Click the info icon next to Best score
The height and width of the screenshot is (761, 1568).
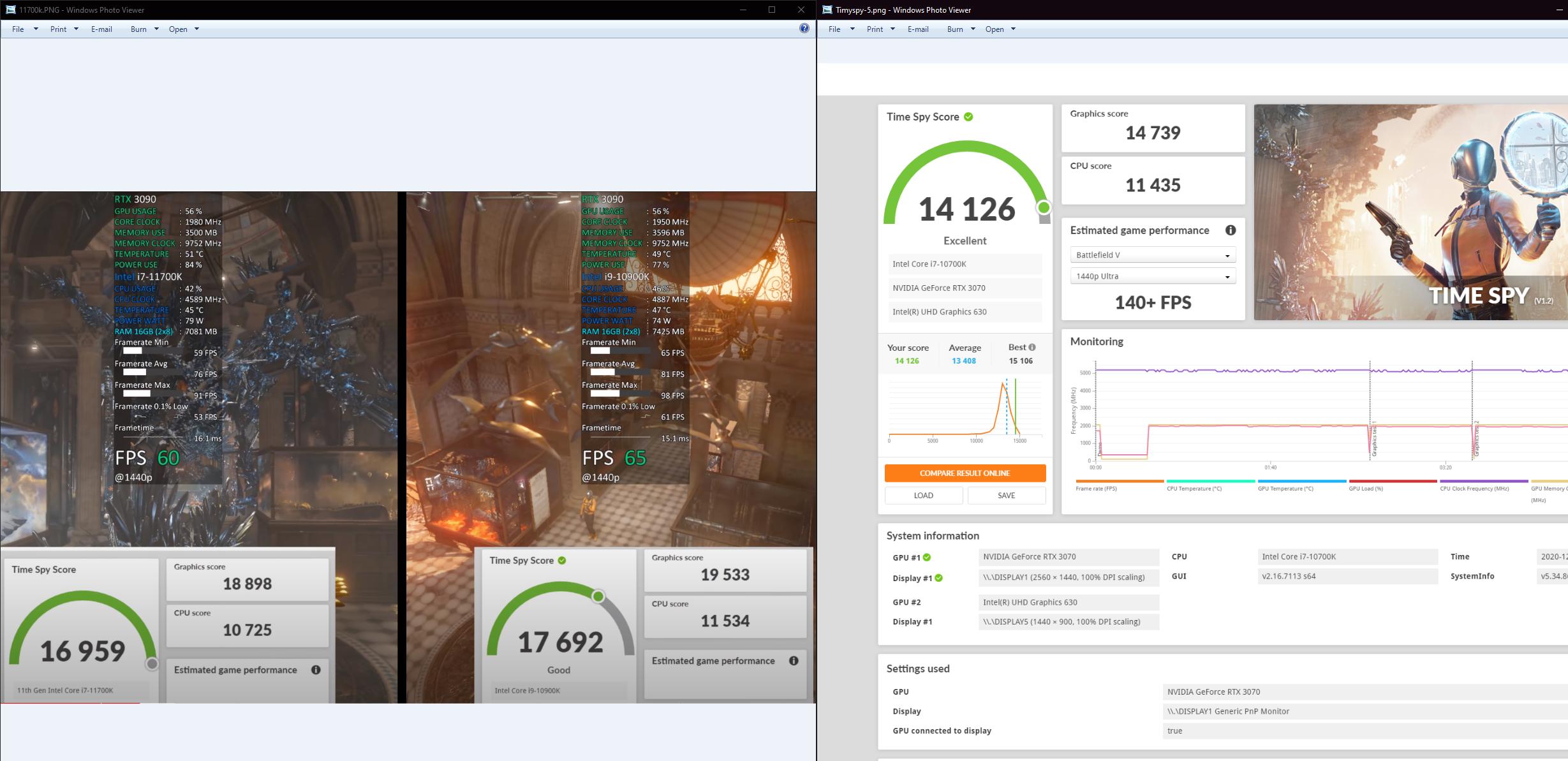coord(1032,347)
